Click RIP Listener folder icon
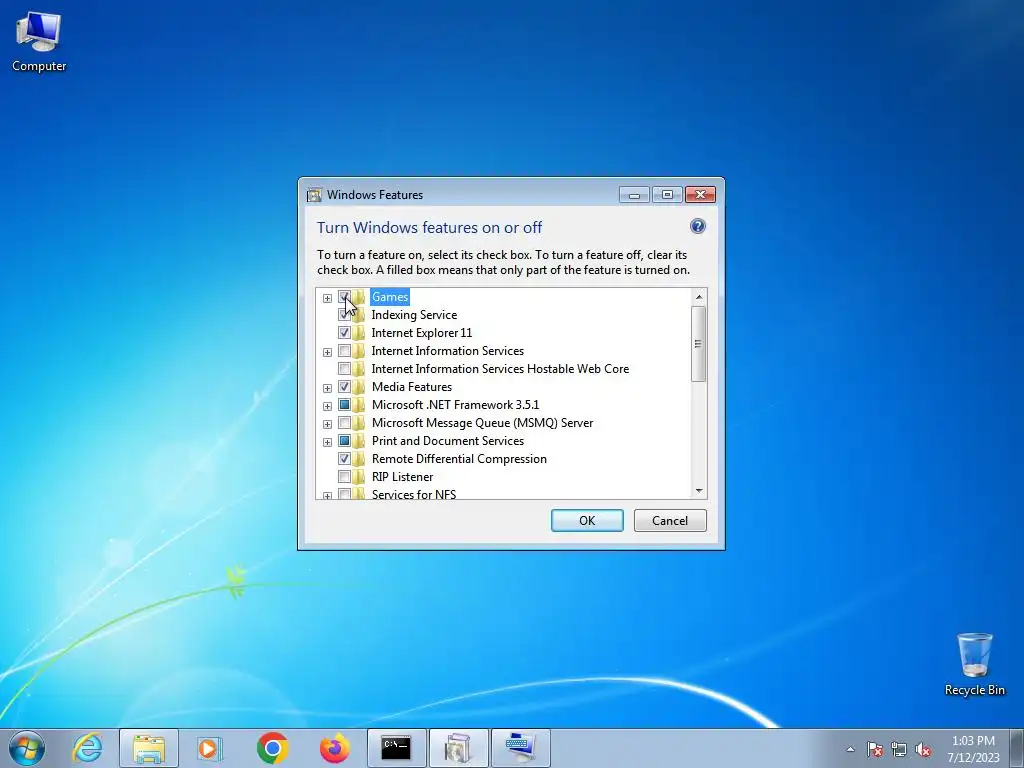Viewport: 1024px width, 768px height. [359, 477]
